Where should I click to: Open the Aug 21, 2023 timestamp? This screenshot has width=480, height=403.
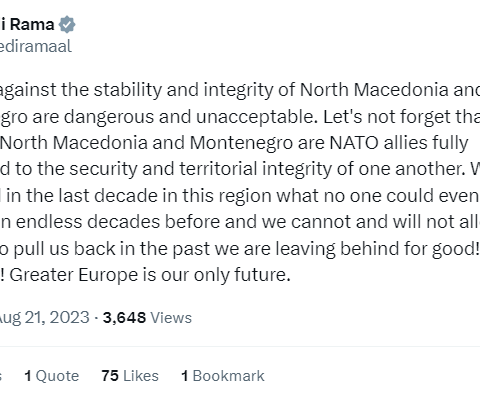point(44,318)
